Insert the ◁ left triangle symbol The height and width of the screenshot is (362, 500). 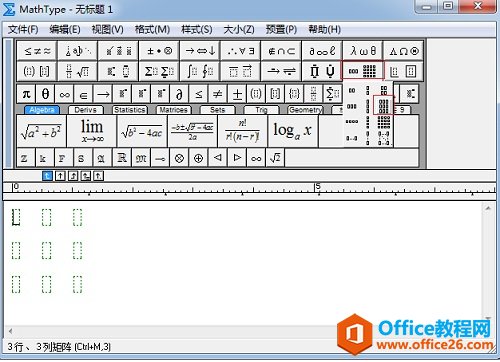(x=218, y=158)
